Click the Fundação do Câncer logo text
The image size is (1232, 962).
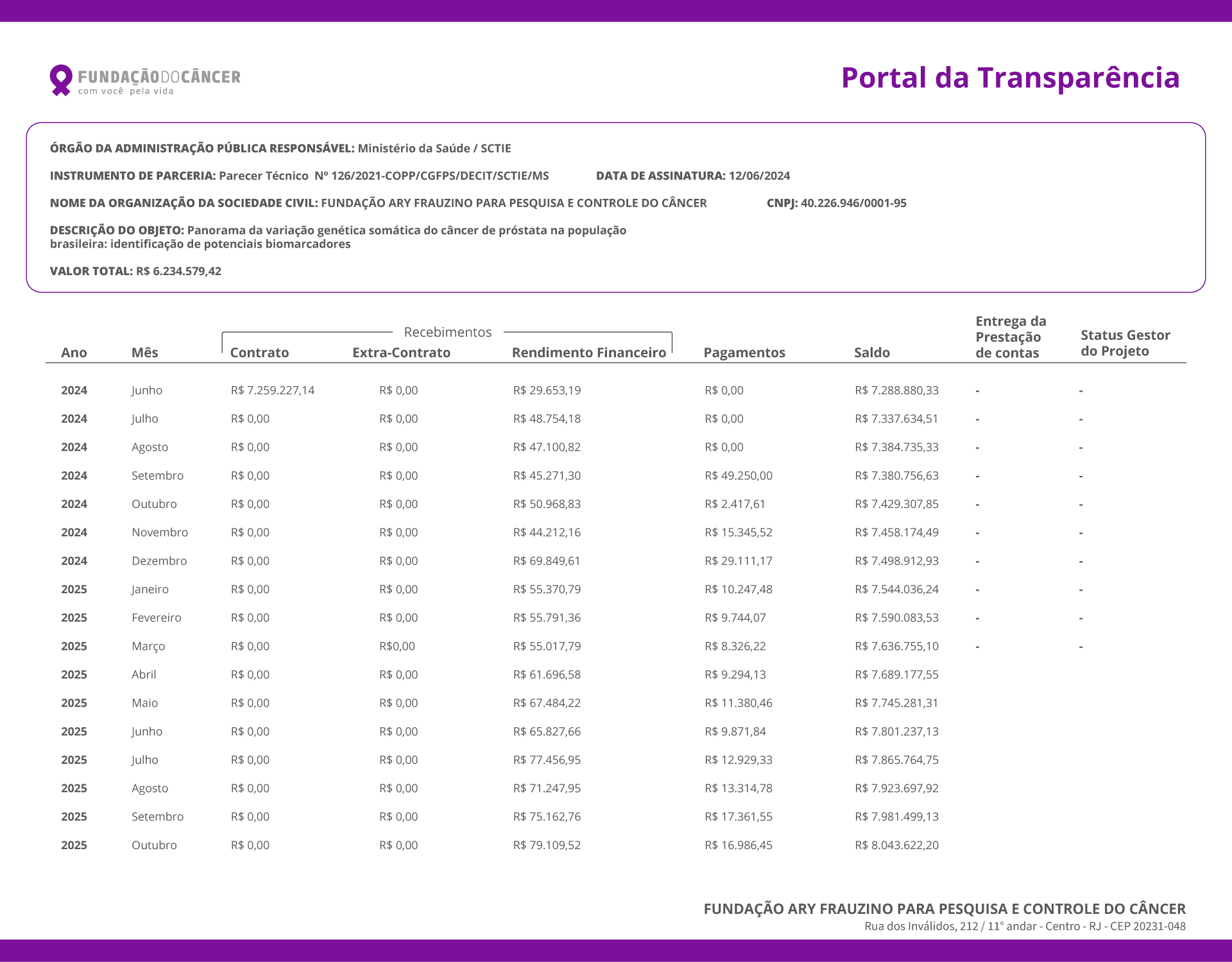(158, 78)
